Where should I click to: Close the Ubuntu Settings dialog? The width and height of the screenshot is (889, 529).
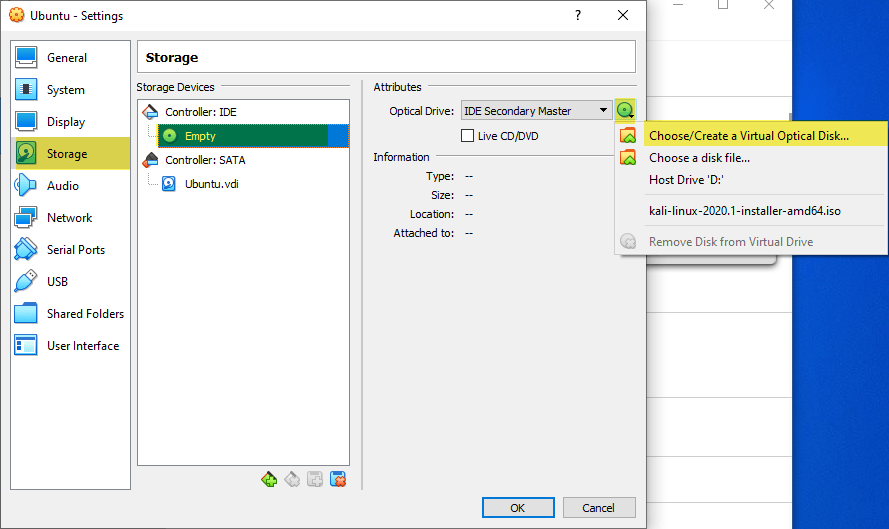(623, 15)
